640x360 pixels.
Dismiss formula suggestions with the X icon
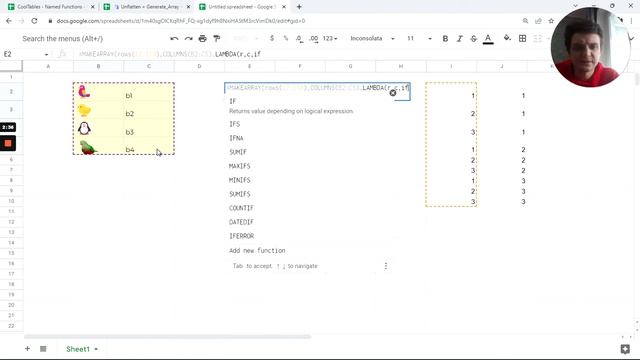[x=393, y=93]
